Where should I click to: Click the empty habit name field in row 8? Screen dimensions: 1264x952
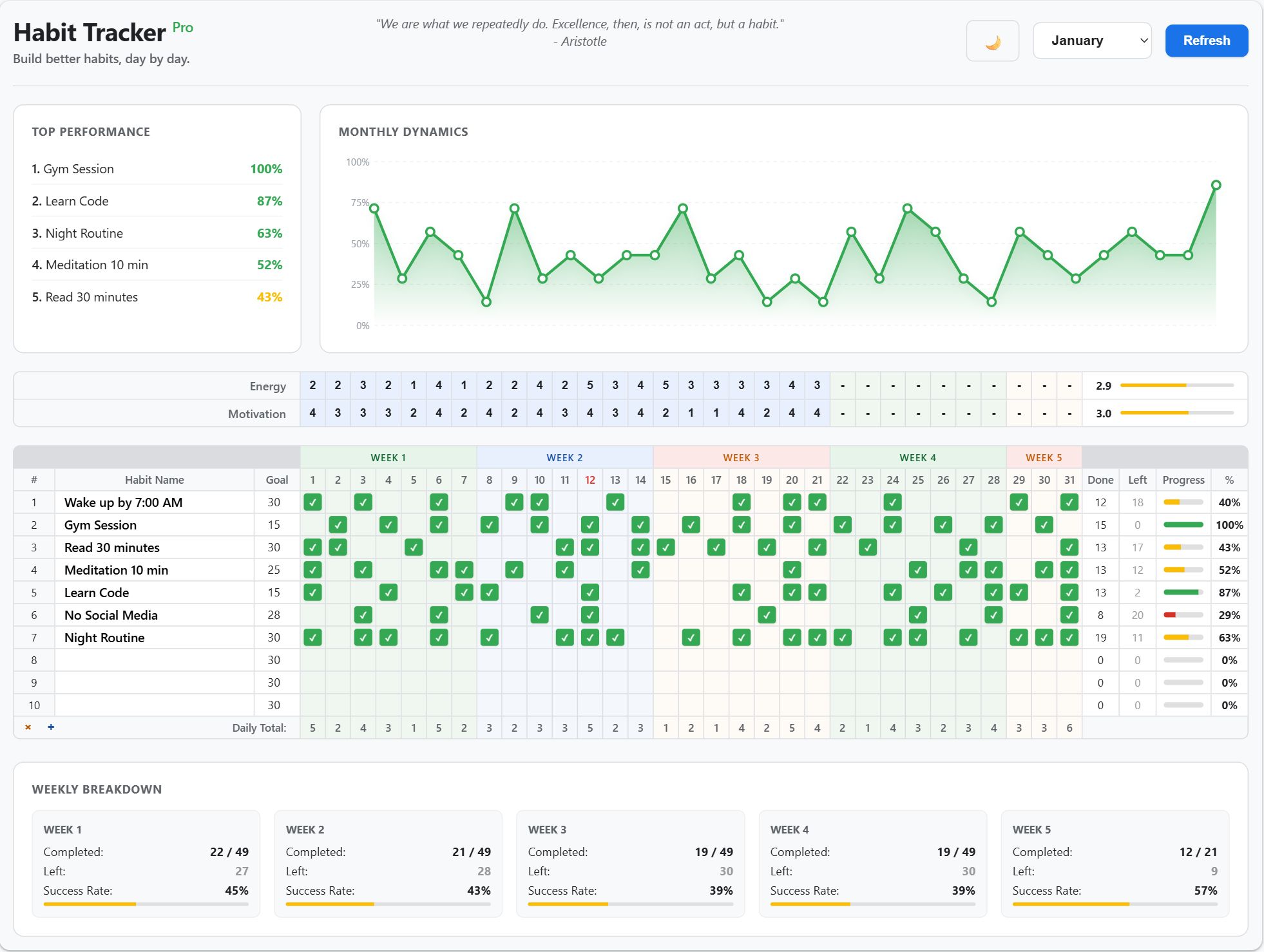[x=155, y=660]
